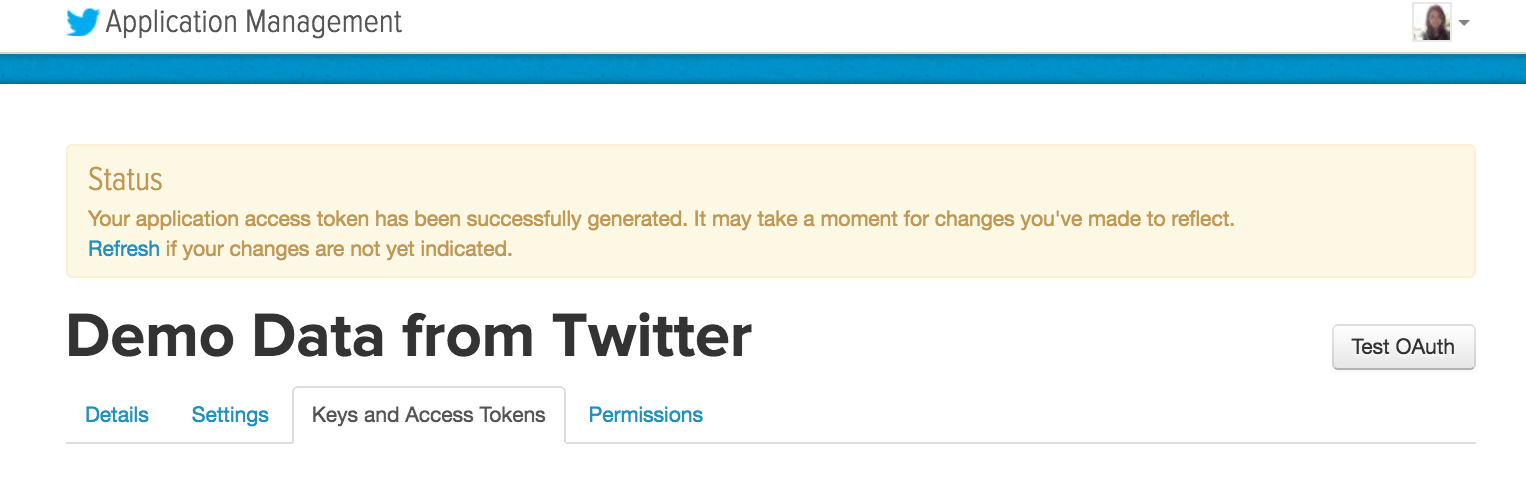
Task: Click the Status heading in the alert
Action: [x=125, y=180]
